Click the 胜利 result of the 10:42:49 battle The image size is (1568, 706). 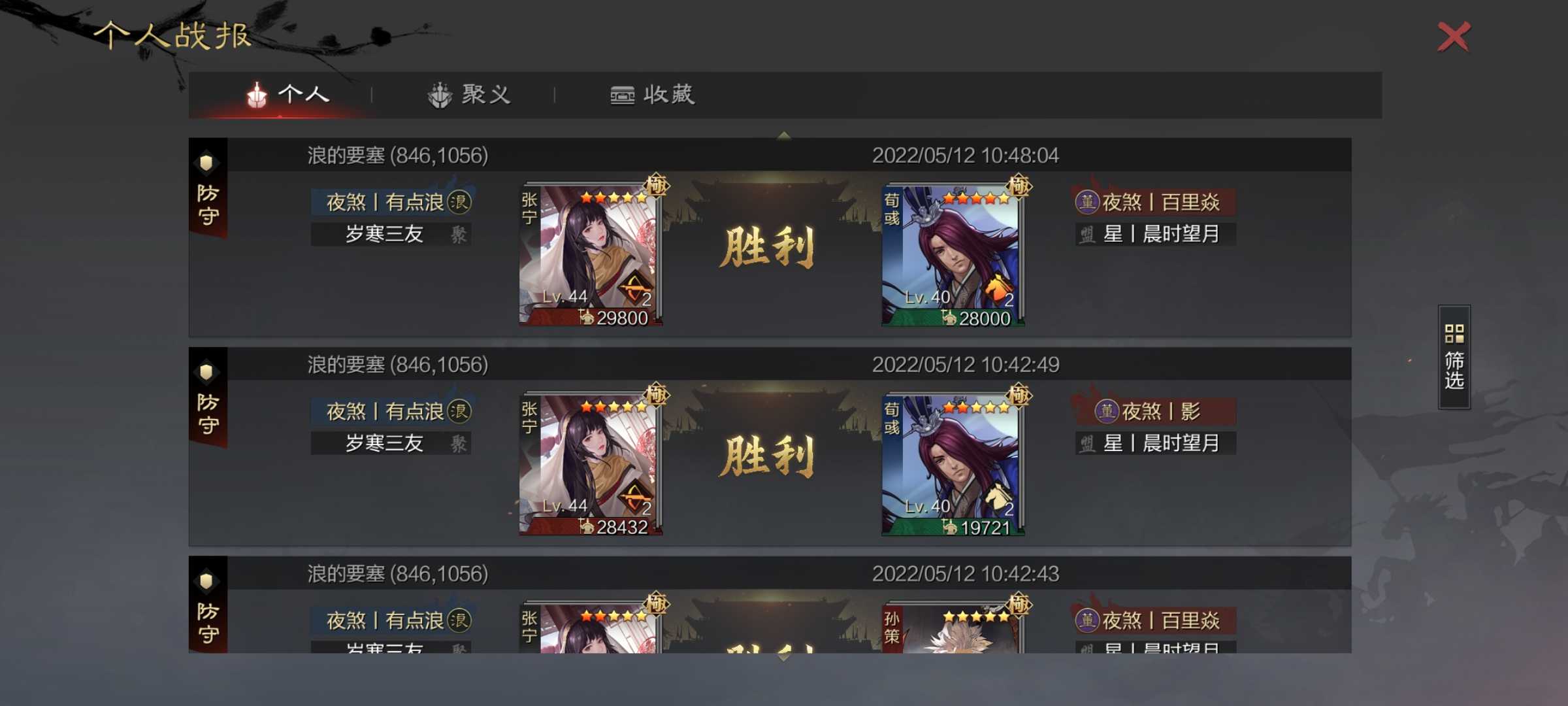[x=768, y=456]
